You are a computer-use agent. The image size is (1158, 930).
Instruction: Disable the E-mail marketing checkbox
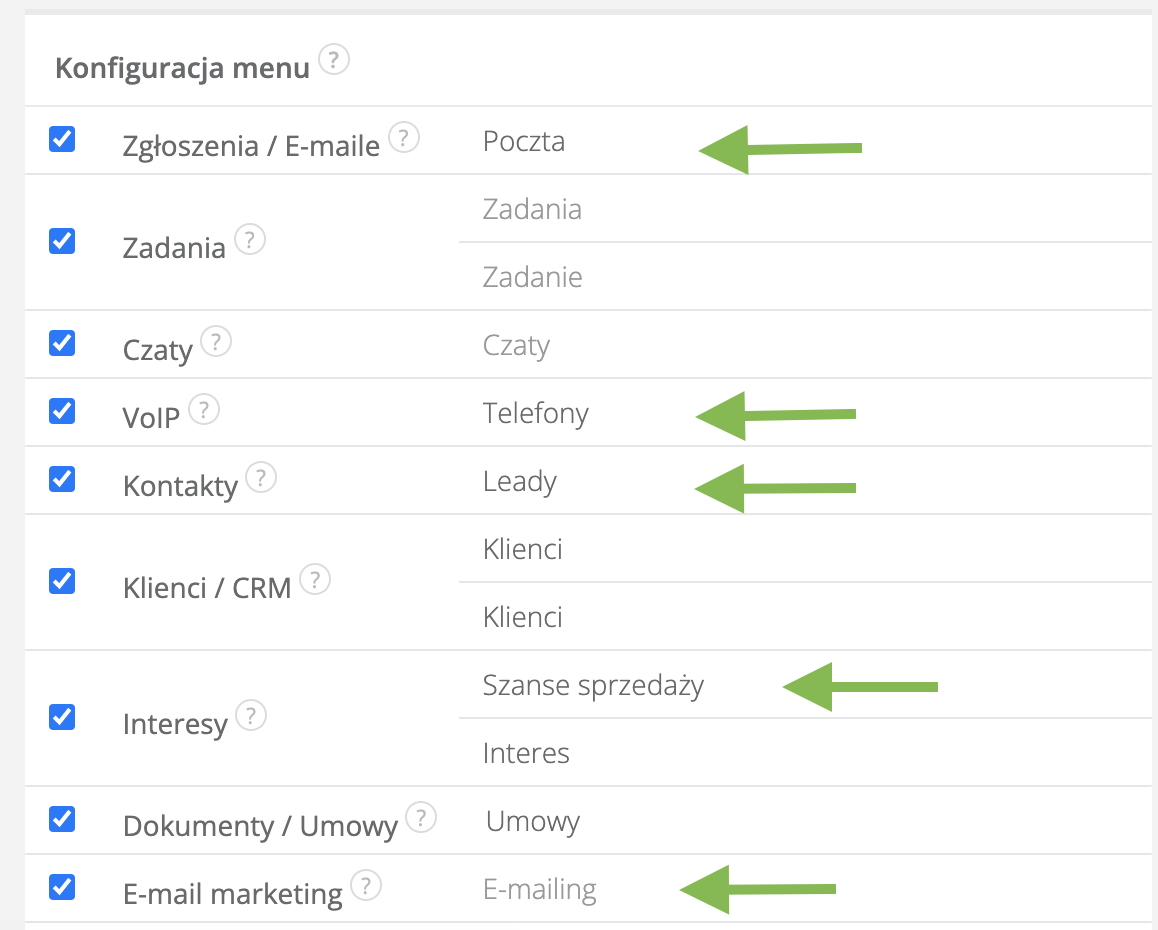point(62,887)
